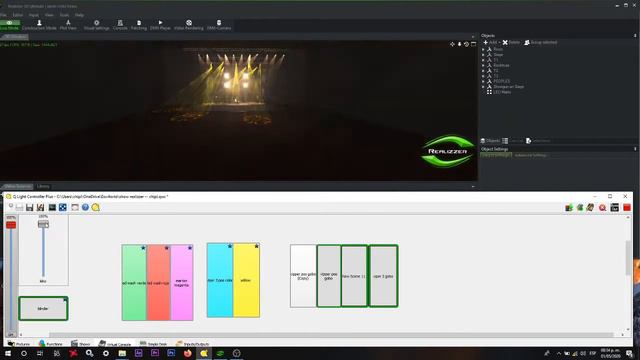This screenshot has width=640, height=360.
Task: Click New workspace icon in QLC+ toolbar
Action: (x=11, y=207)
